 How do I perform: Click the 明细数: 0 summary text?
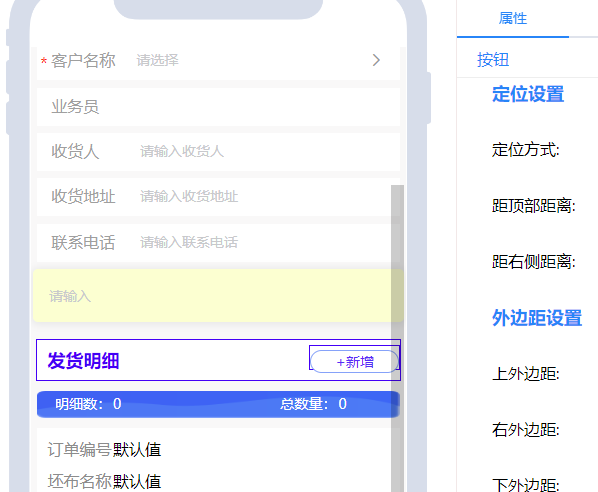click(88, 404)
